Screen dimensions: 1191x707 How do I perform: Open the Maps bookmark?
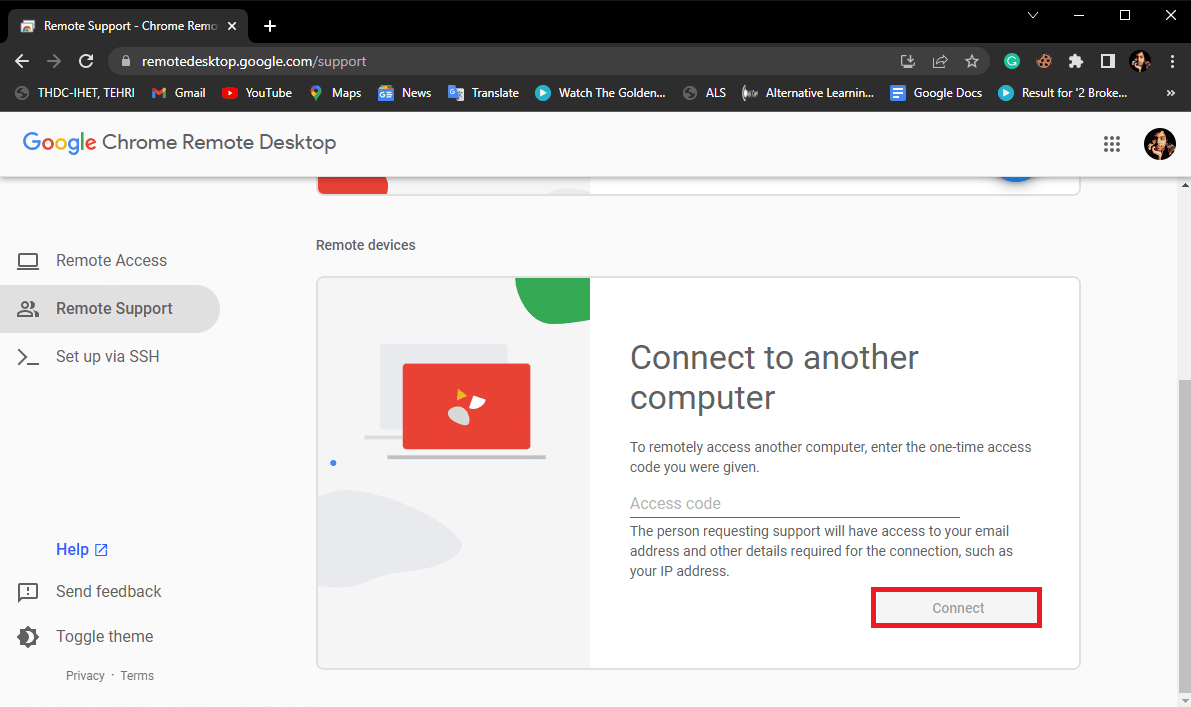pos(335,93)
